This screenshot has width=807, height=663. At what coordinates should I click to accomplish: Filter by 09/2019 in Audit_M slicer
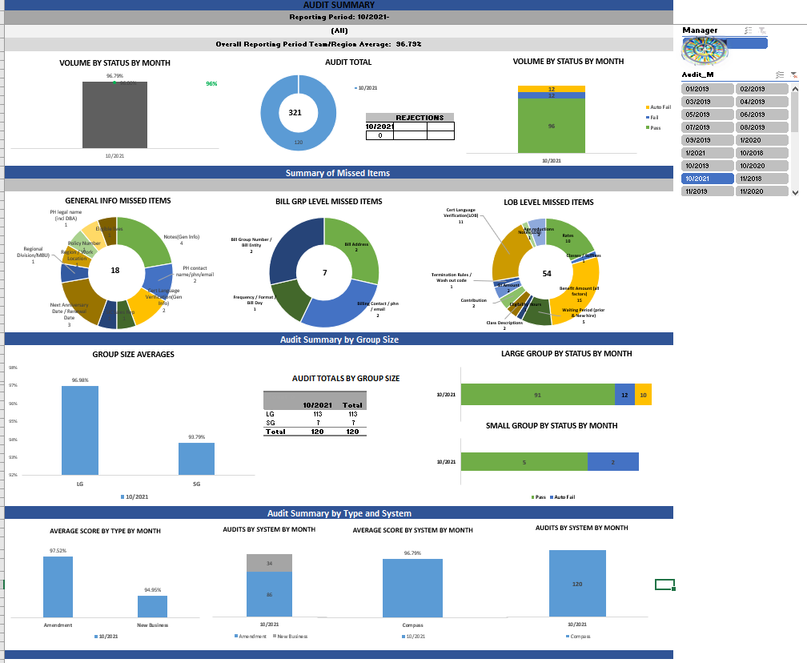707,140
